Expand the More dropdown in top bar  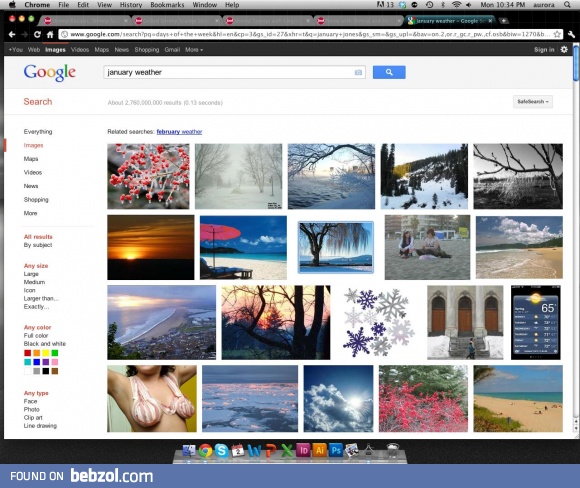coord(194,50)
